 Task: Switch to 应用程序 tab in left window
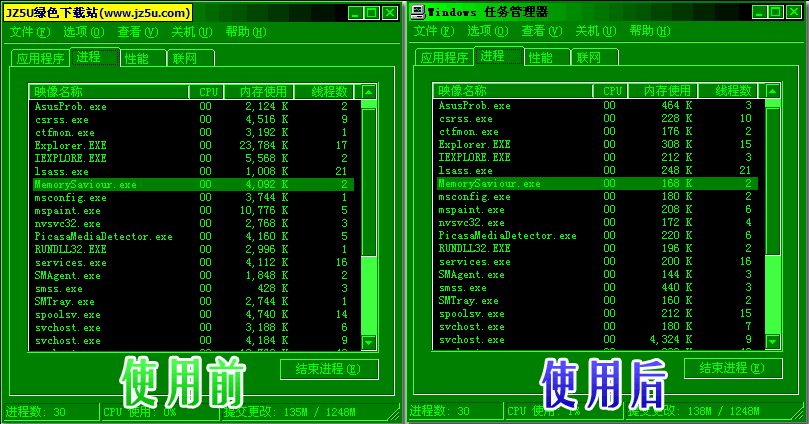pos(40,58)
